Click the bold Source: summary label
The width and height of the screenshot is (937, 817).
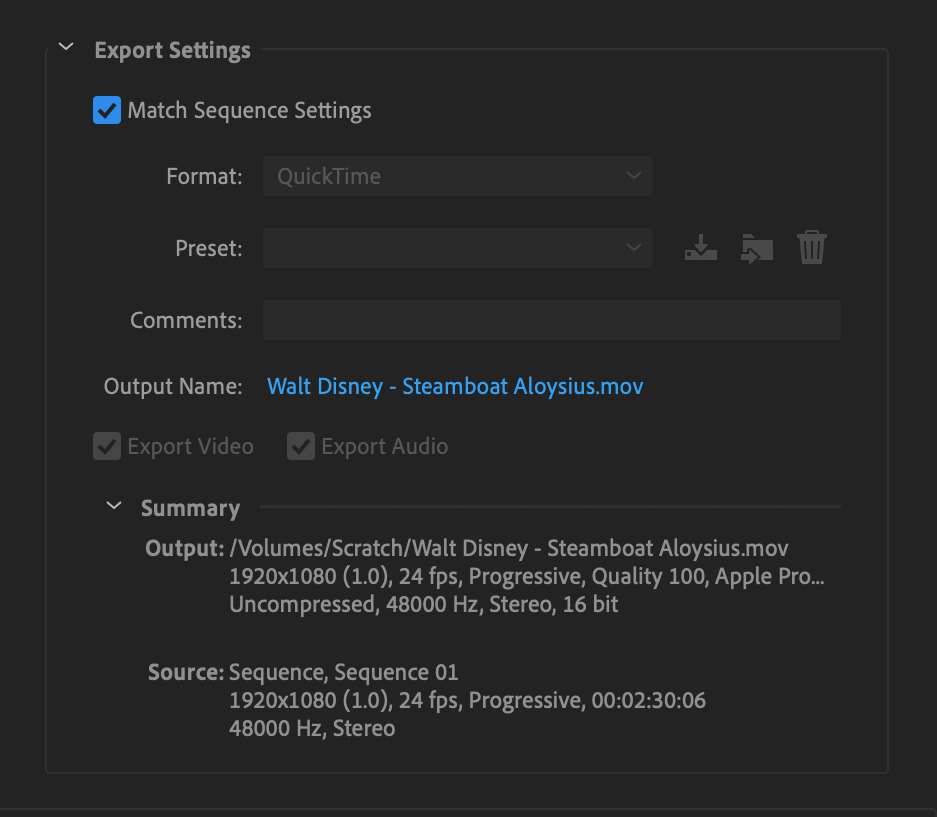pyautogui.click(x=186, y=672)
